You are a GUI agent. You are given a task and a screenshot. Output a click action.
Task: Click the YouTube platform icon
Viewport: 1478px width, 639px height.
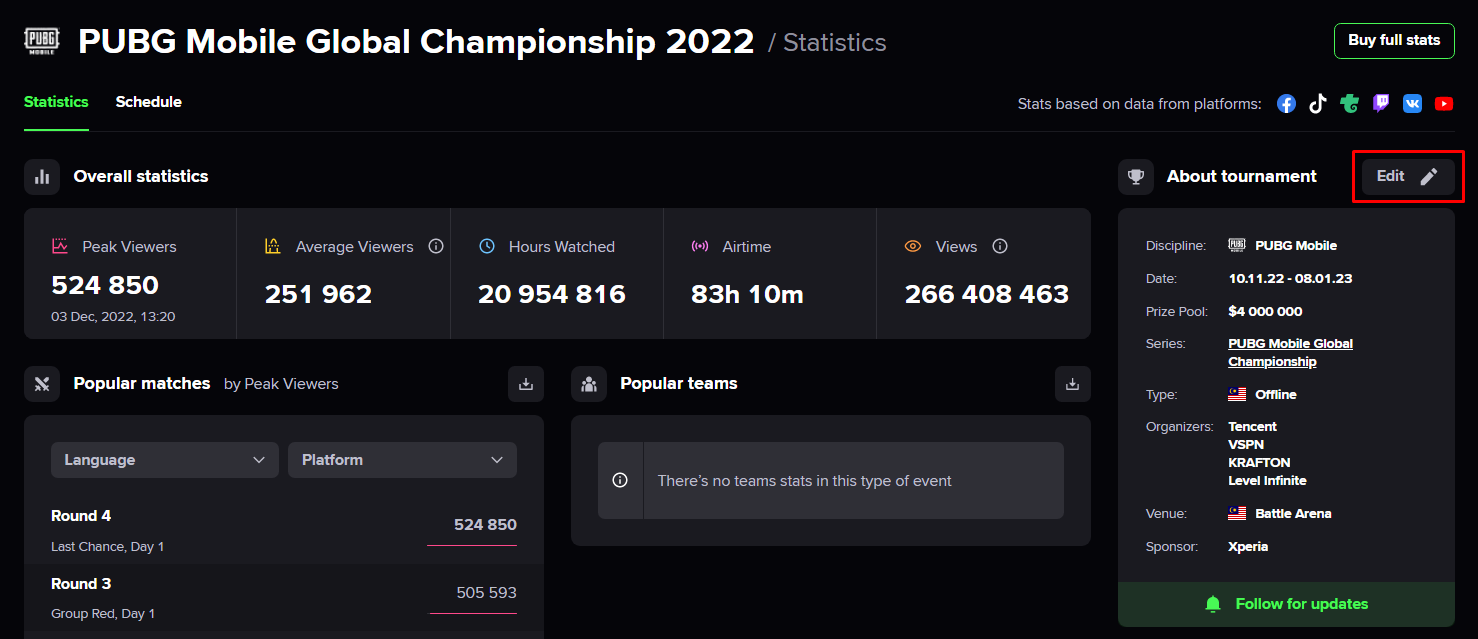(1444, 103)
